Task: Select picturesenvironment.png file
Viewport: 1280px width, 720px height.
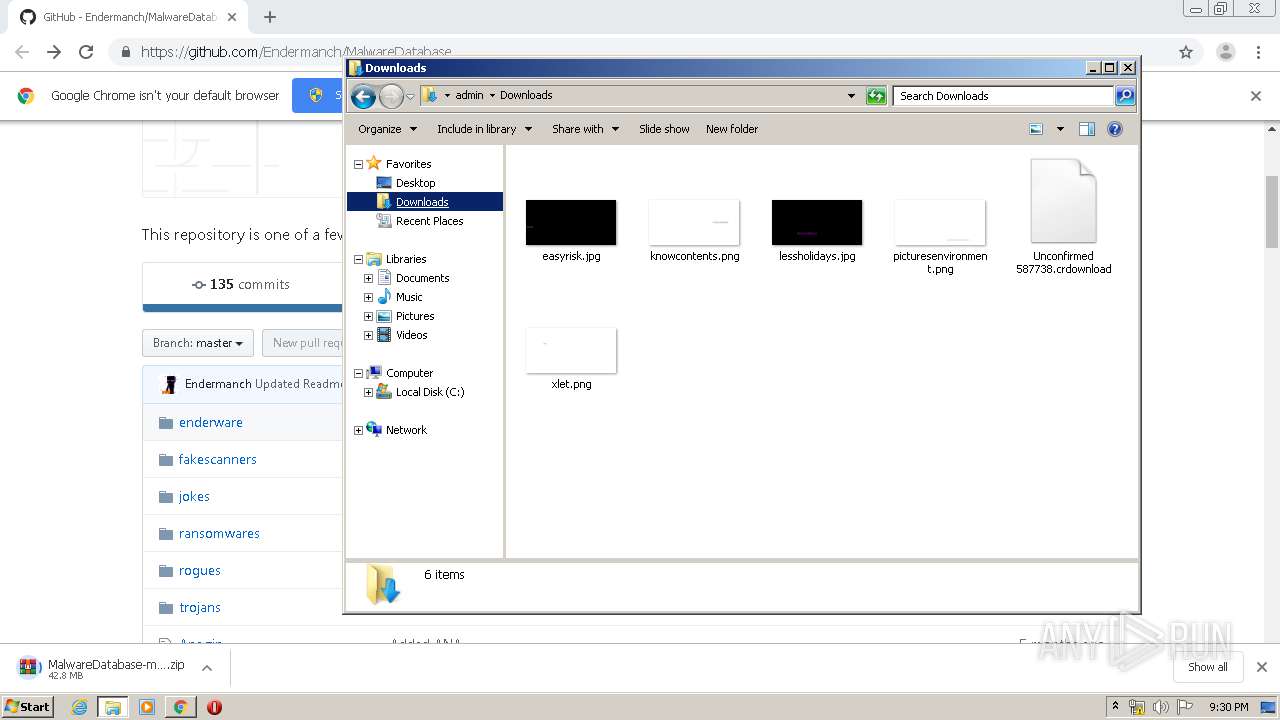Action: (940, 236)
